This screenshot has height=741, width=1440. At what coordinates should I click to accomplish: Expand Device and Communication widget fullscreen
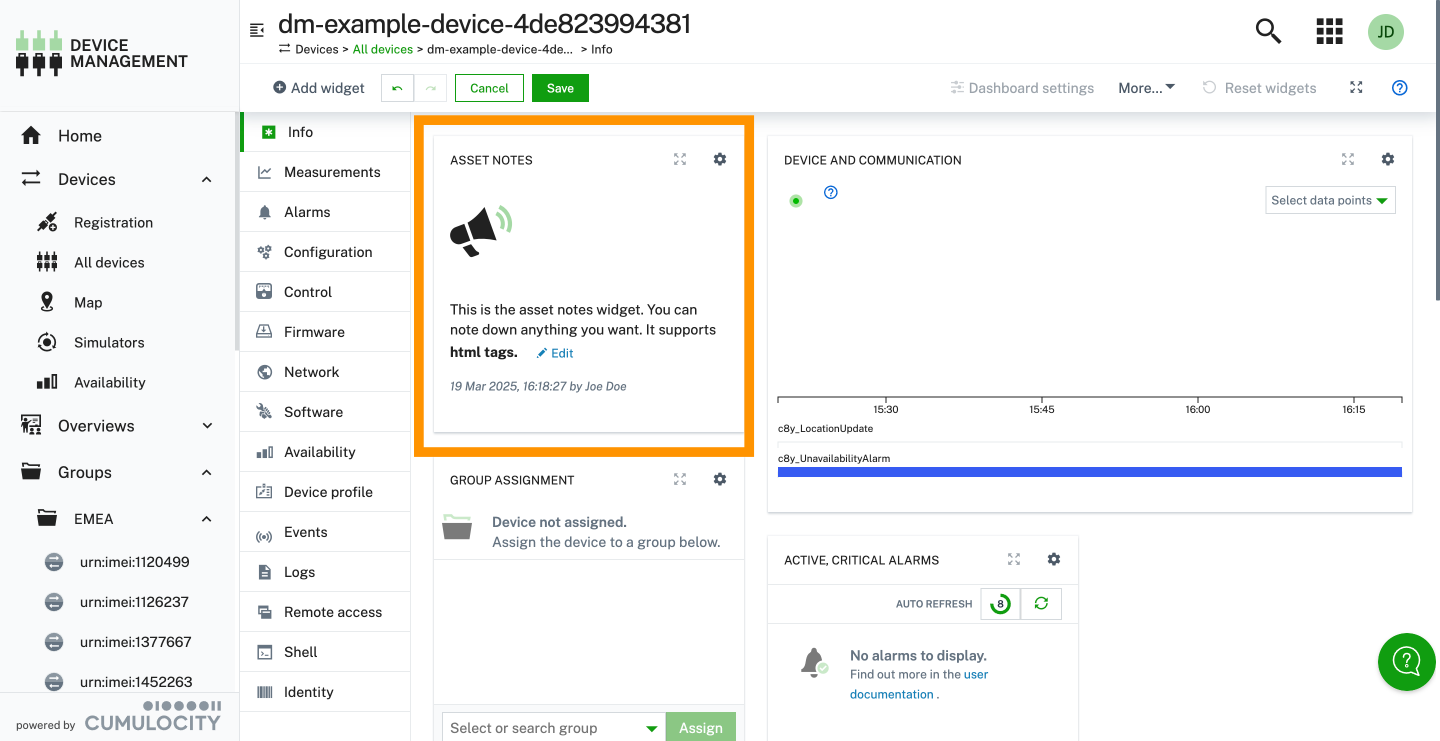(x=1348, y=159)
